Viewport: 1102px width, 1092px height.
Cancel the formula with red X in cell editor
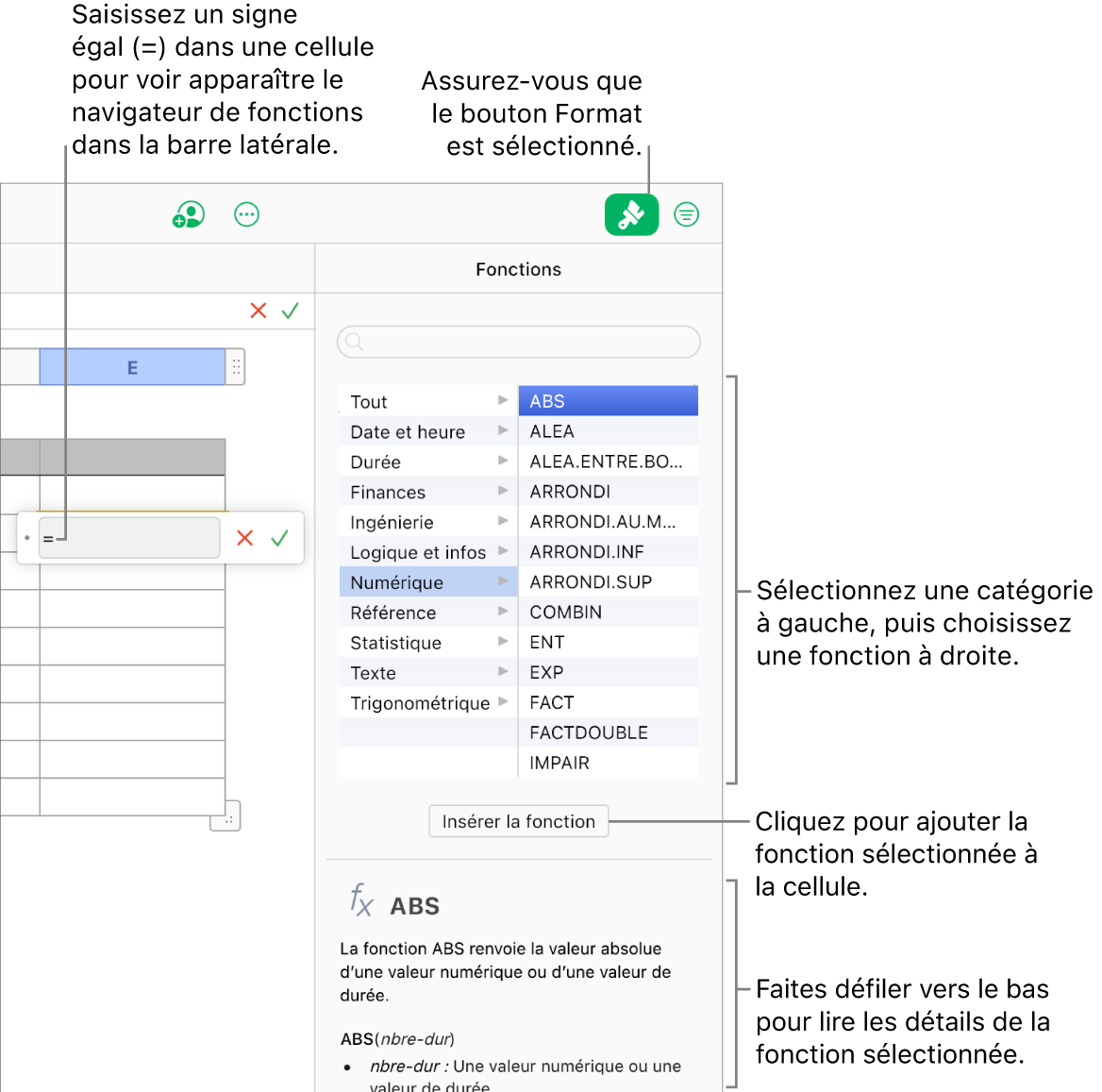click(244, 538)
